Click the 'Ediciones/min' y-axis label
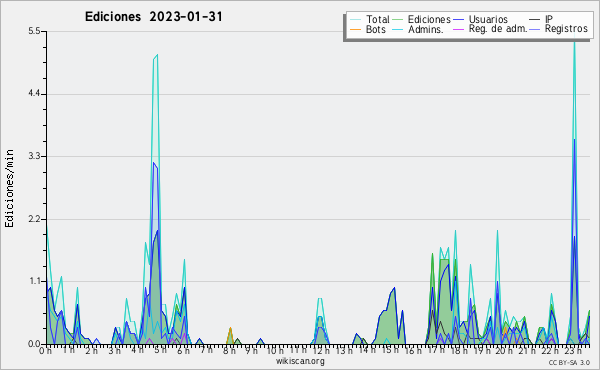Screen dimensions: 600x370 pyautogui.click(x=9, y=188)
